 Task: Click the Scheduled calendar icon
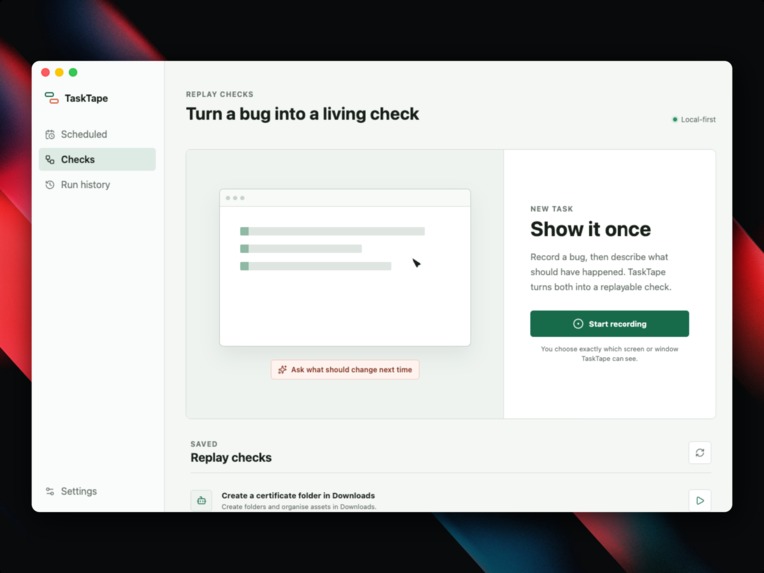(x=50, y=134)
